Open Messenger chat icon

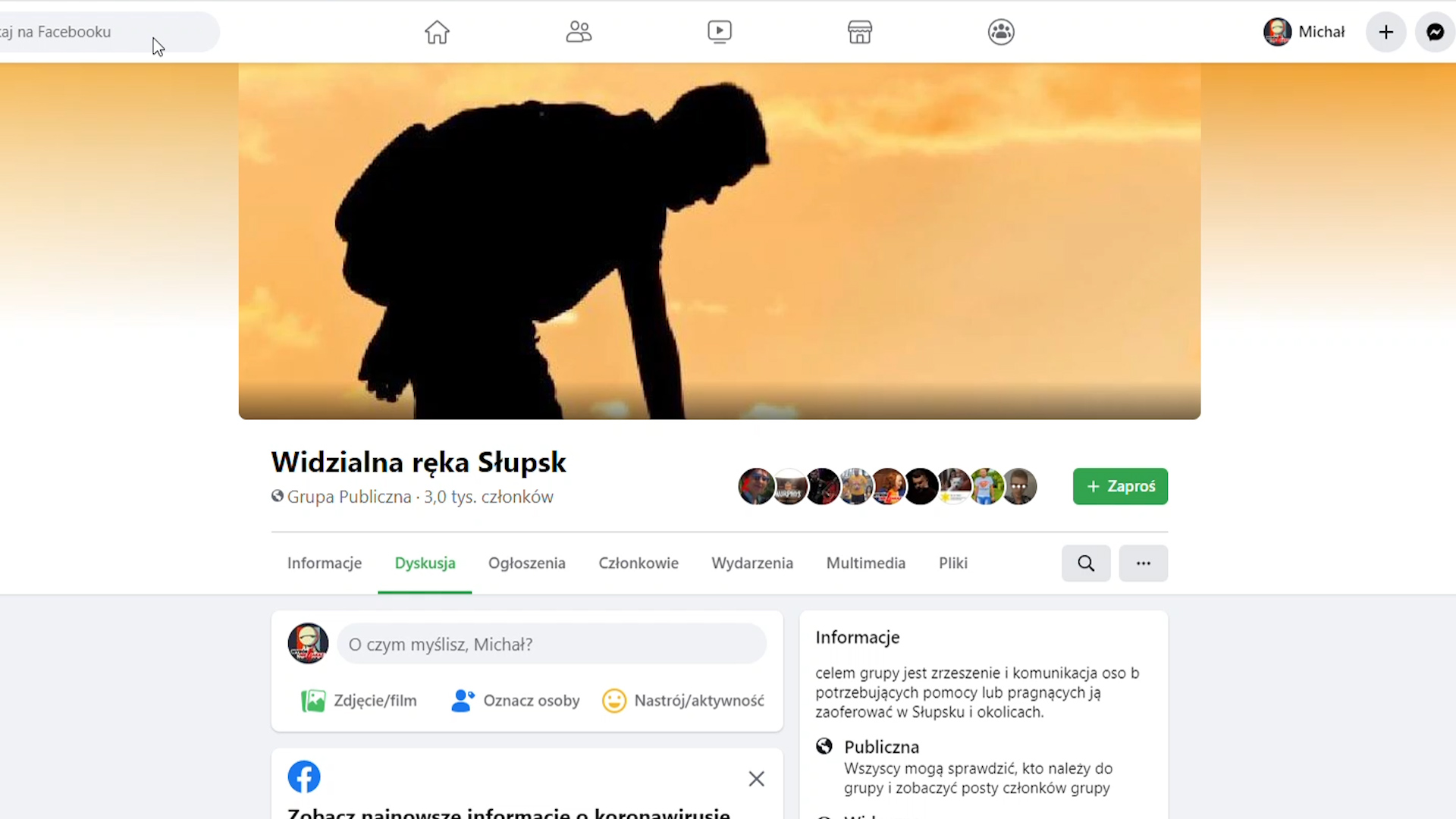1435,32
